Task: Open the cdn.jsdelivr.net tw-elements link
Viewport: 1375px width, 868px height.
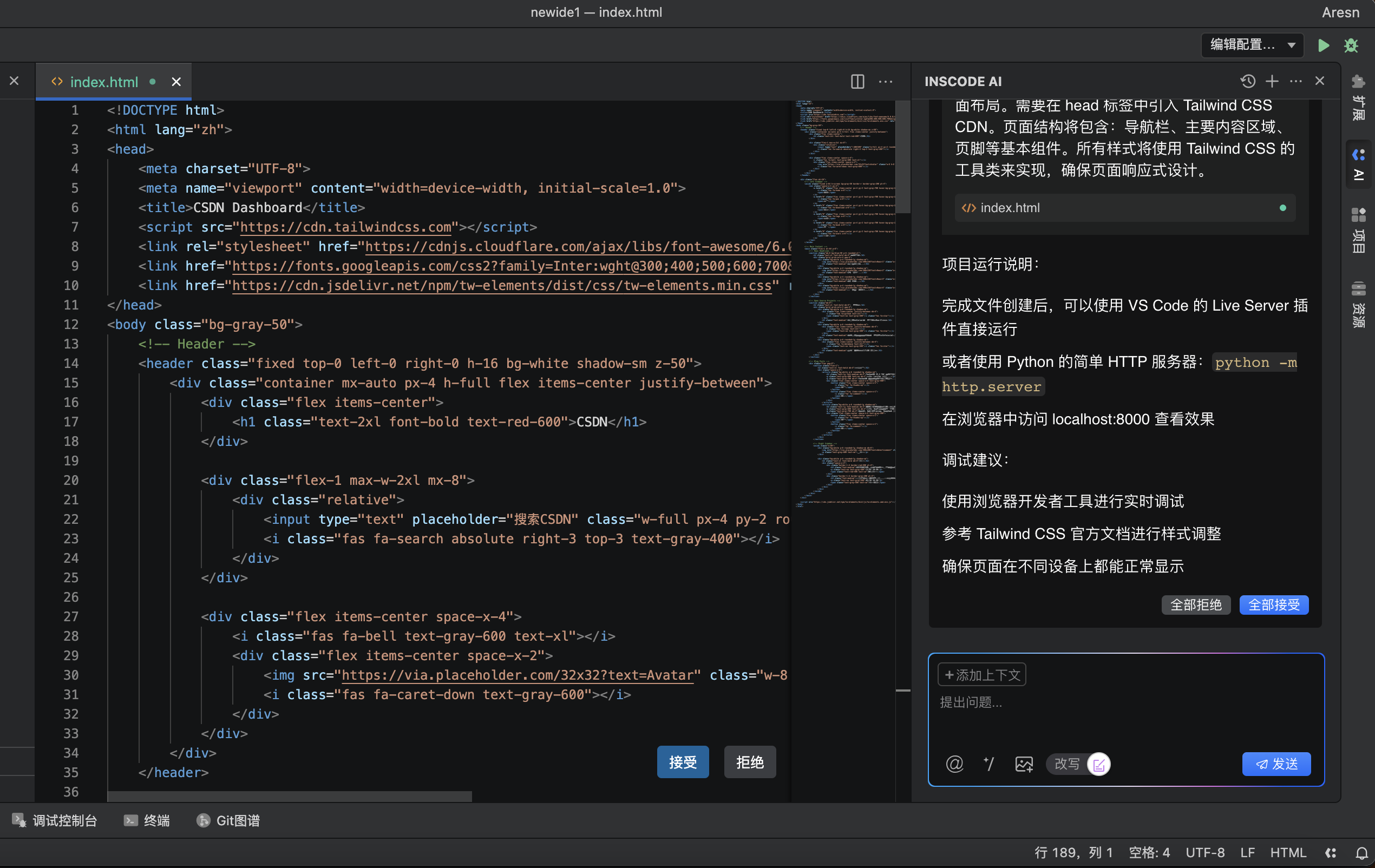Action: click(x=502, y=285)
